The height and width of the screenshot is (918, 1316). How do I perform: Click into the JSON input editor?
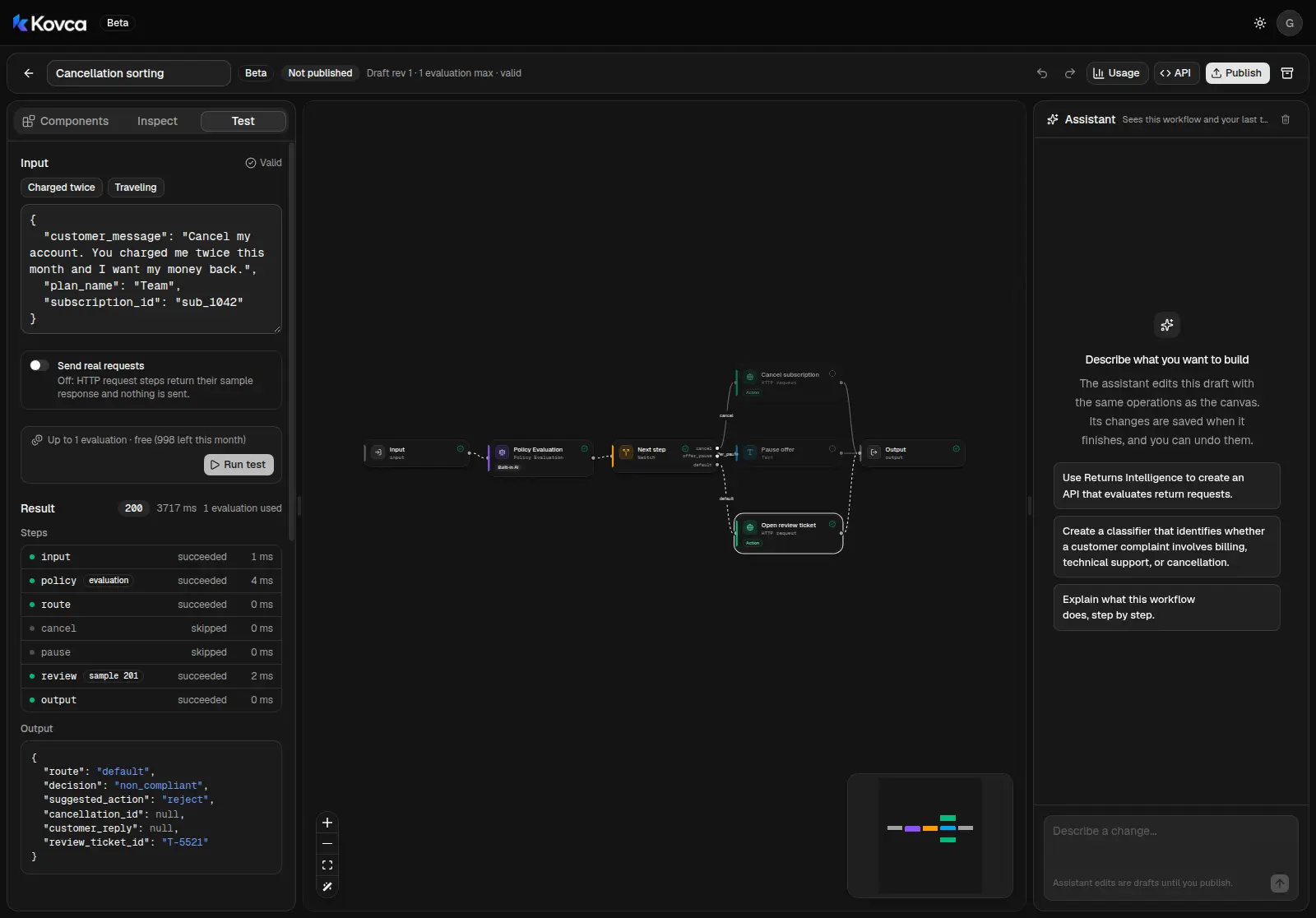tap(151, 269)
